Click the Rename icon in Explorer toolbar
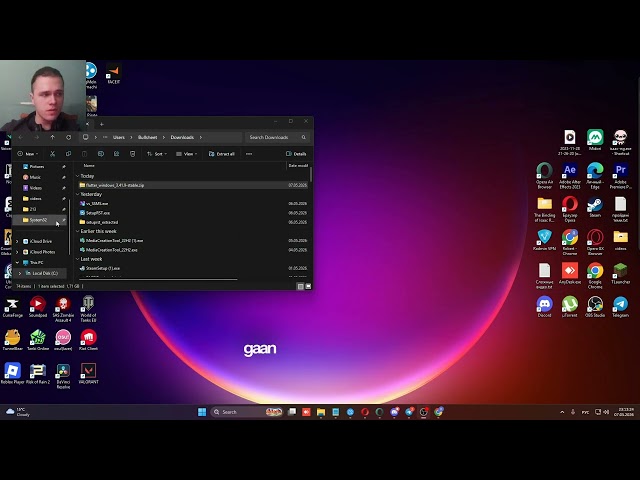Screen dimensions: 640x480 pos(101,154)
